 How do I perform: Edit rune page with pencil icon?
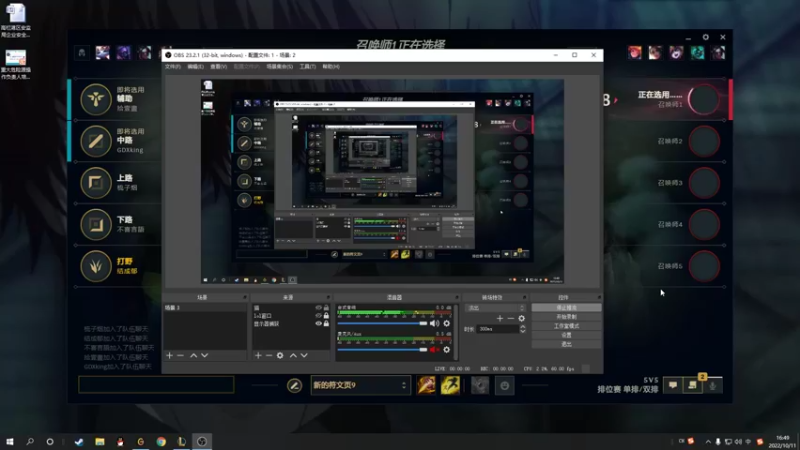(294, 386)
